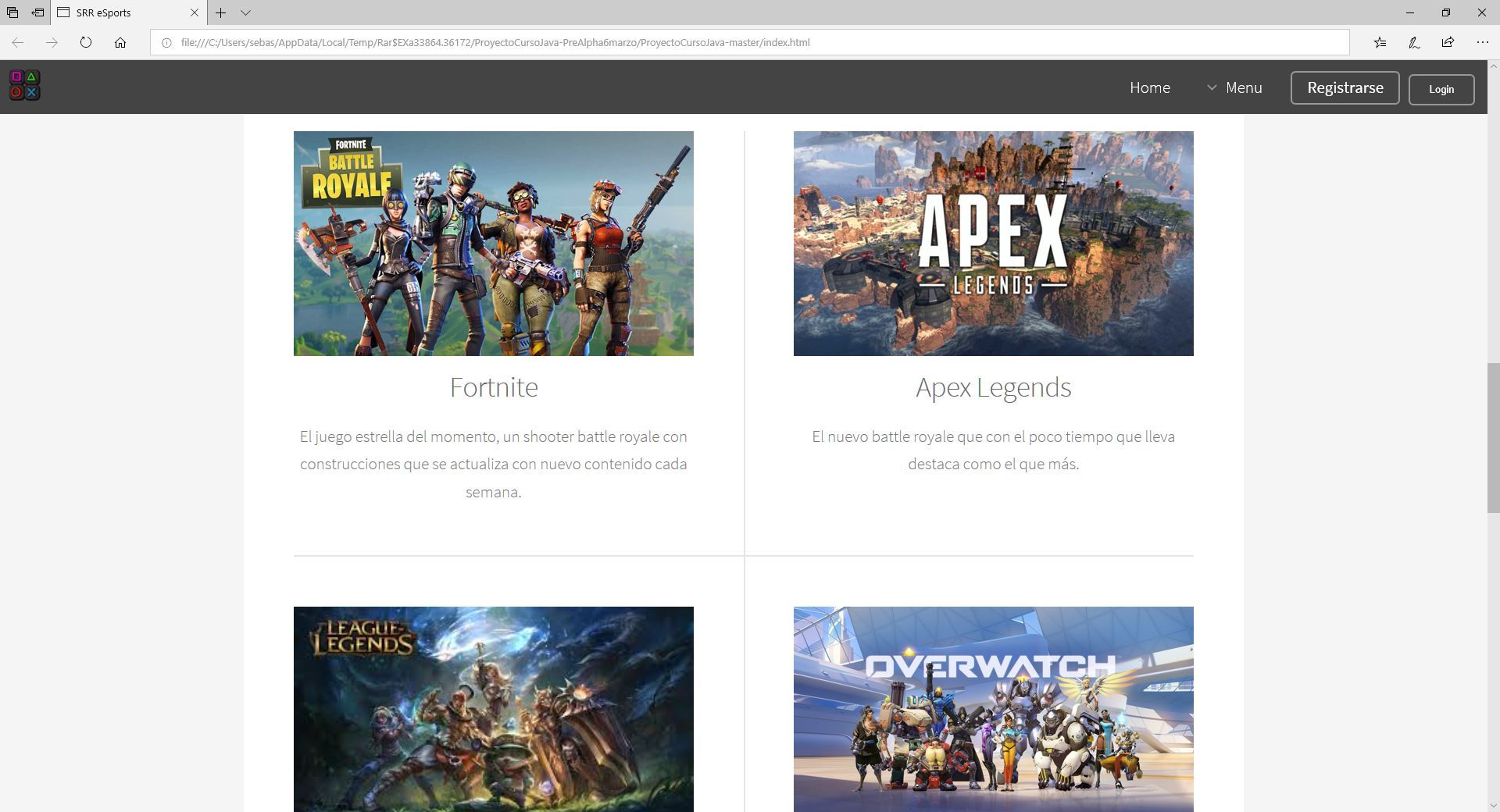Open browser home page icon
This screenshot has height=812, width=1500.
(x=120, y=42)
